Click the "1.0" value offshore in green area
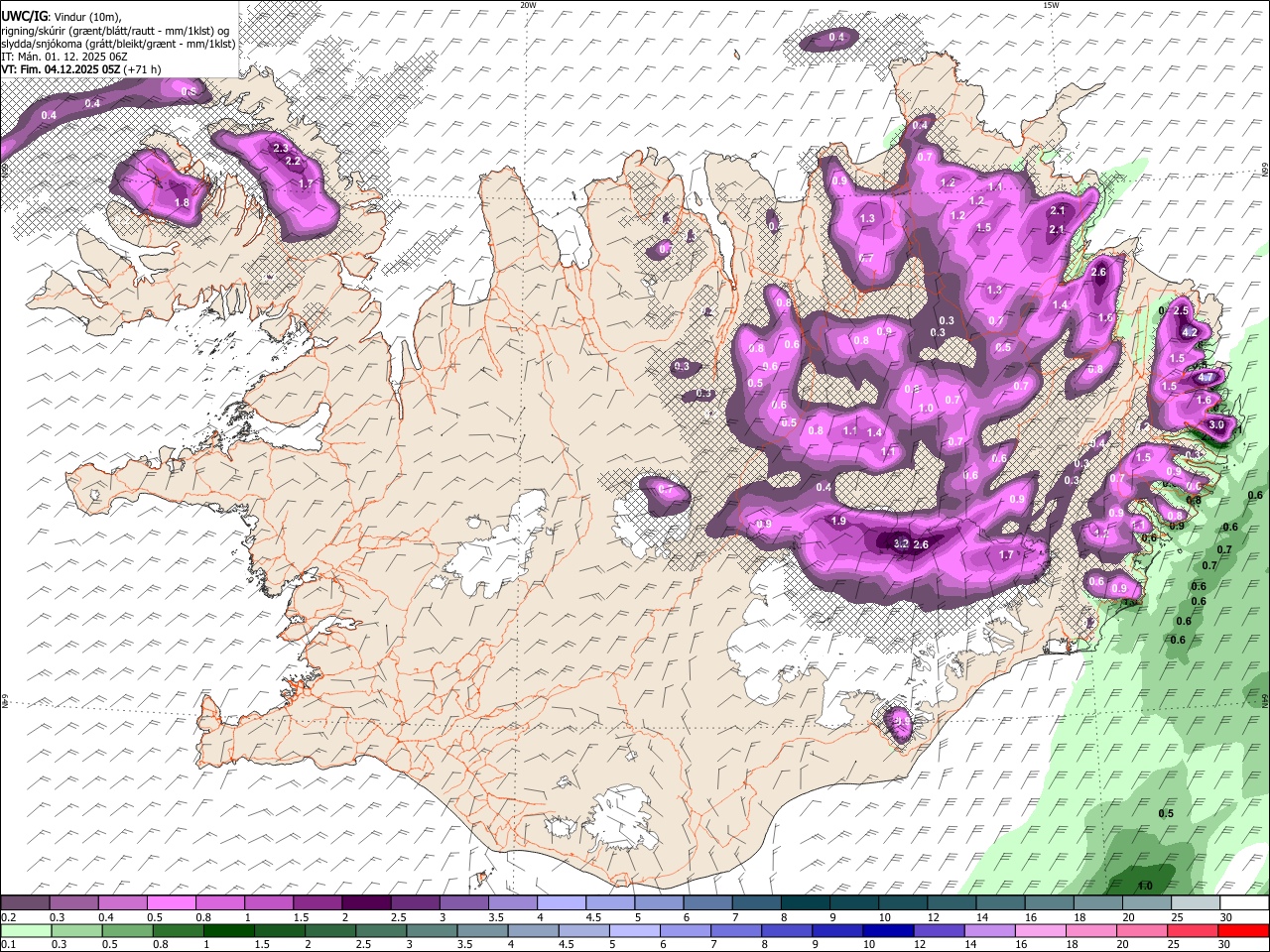The height and width of the screenshot is (952, 1270). pos(1145,887)
